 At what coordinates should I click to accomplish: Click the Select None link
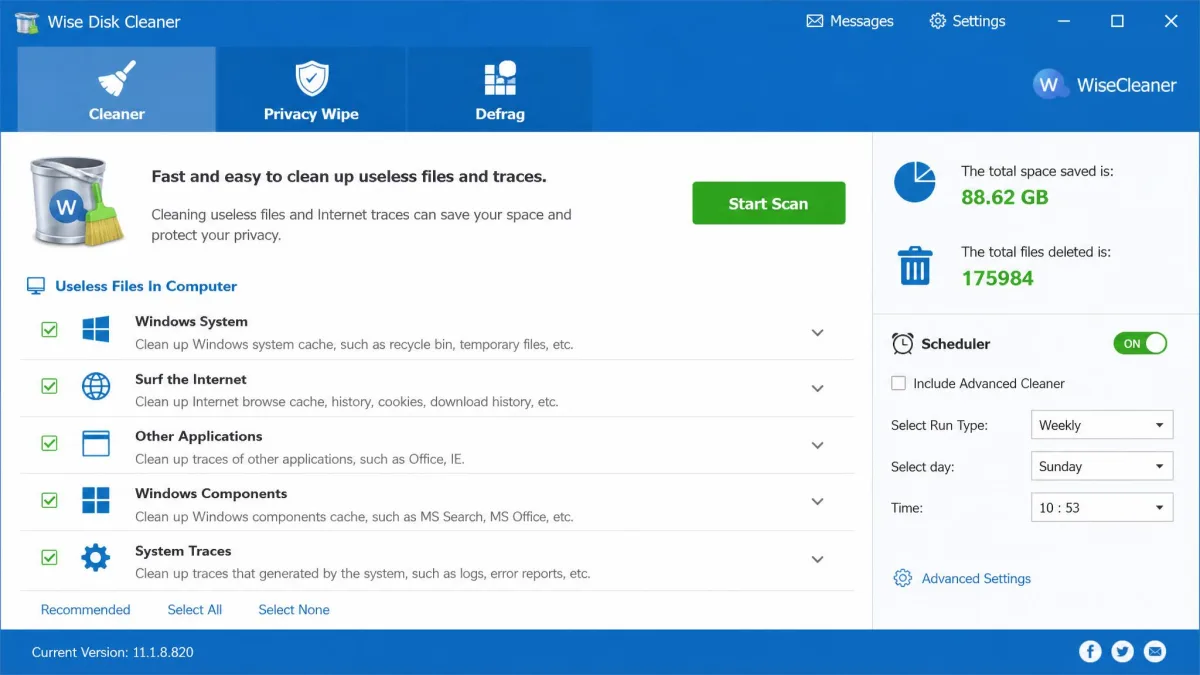point(294,609)
